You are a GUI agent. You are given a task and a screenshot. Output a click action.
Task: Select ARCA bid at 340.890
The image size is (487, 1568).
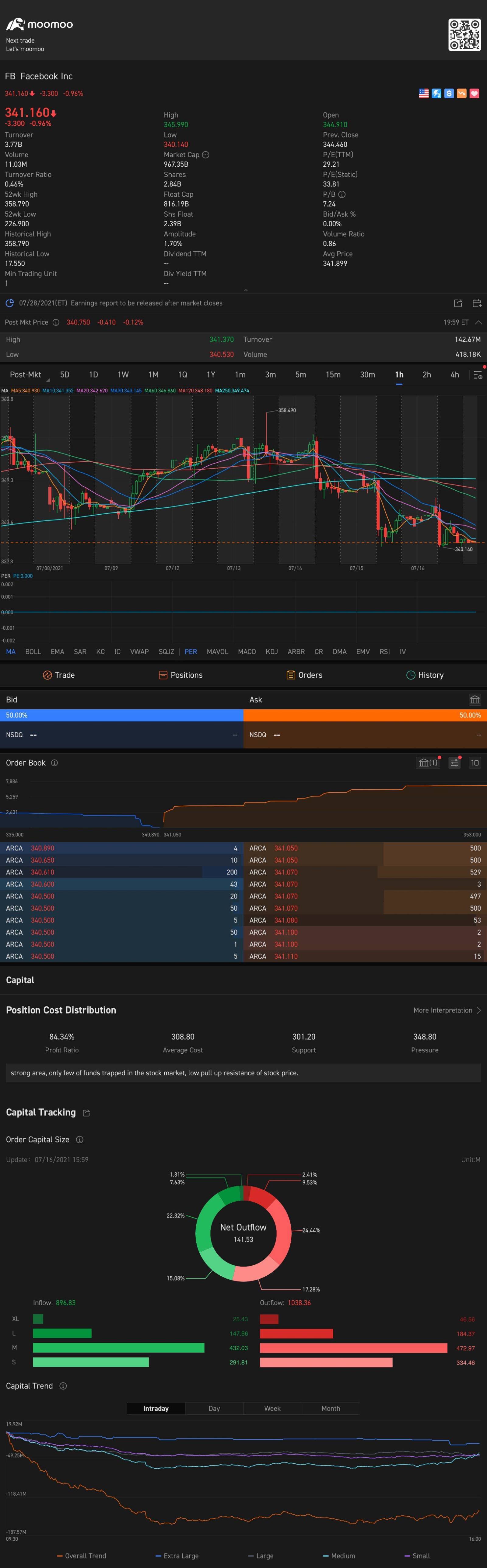tap(122, 848)
